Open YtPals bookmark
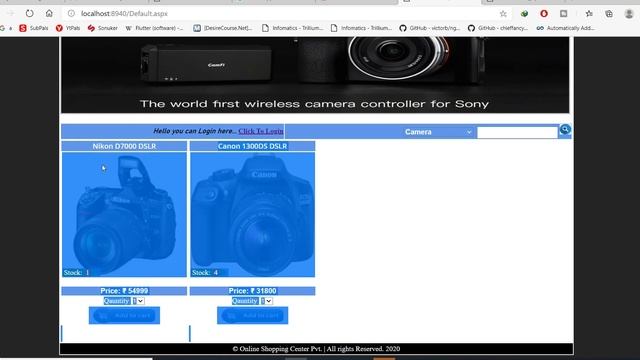Viewport: 640px width, 360px height. (x=68, y=28)
